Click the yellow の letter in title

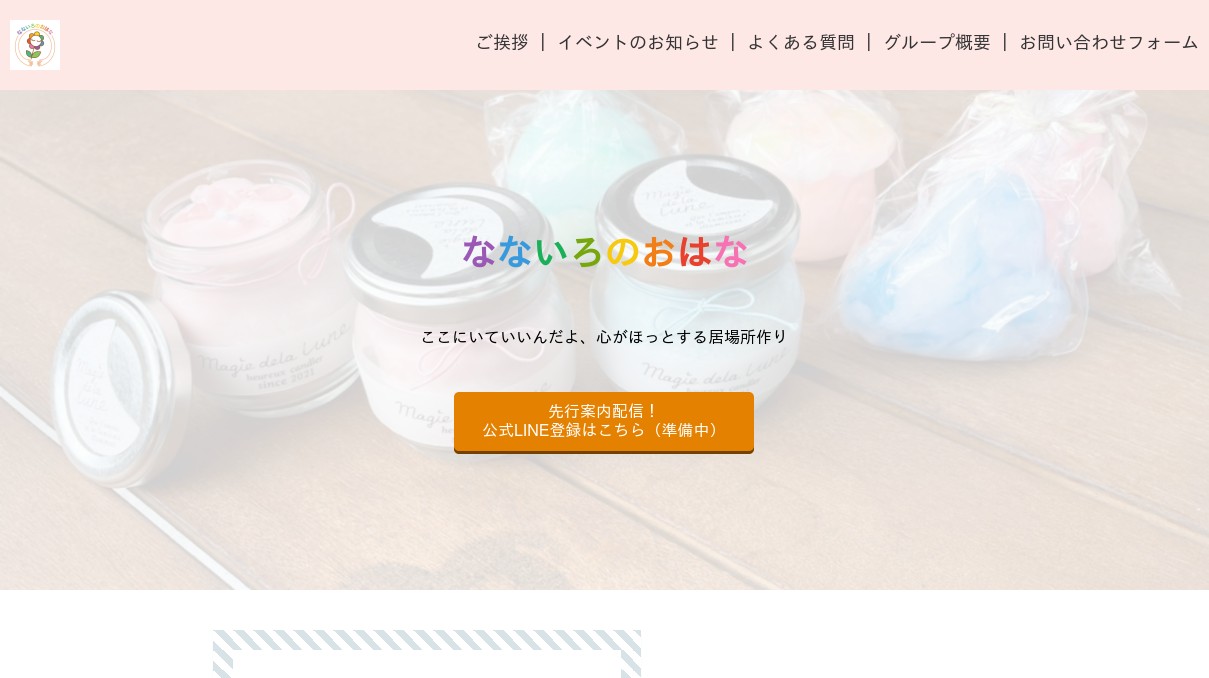click(622, 252)
